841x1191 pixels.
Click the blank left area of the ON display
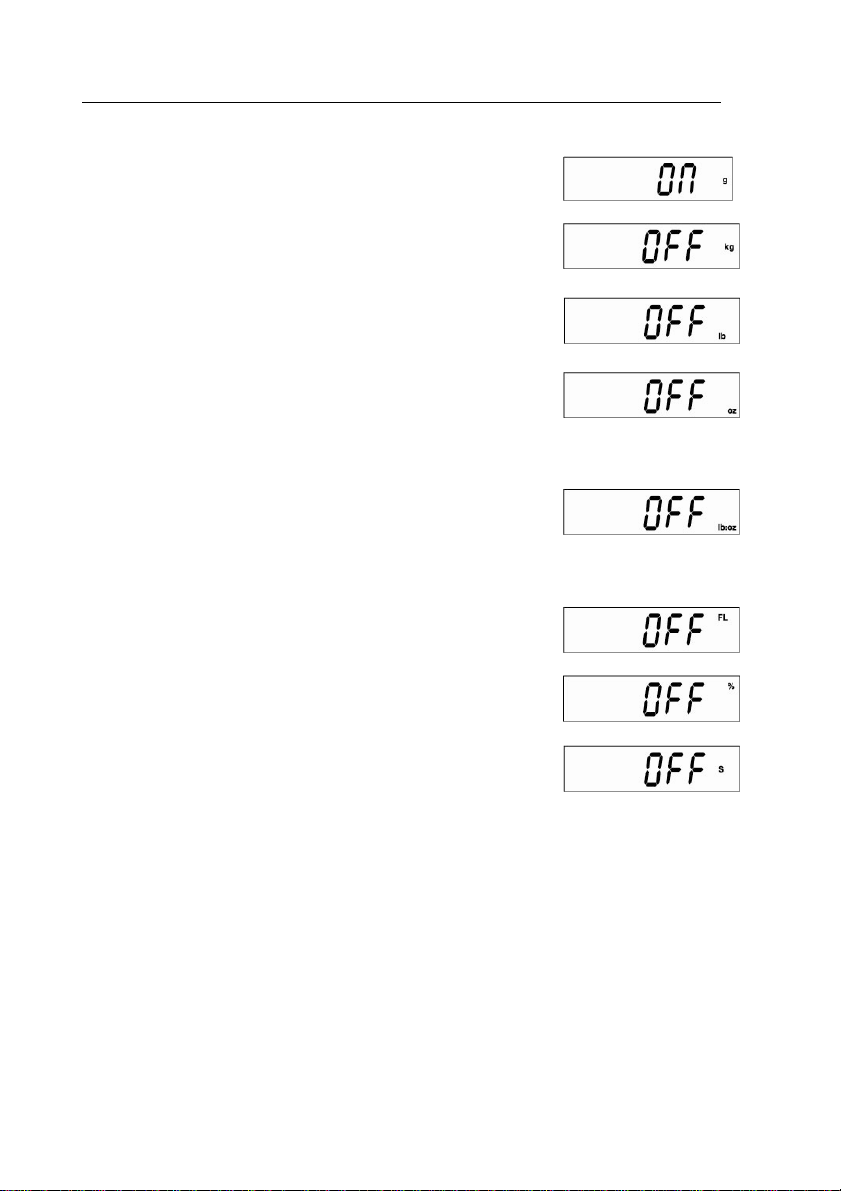pos(608,179)
